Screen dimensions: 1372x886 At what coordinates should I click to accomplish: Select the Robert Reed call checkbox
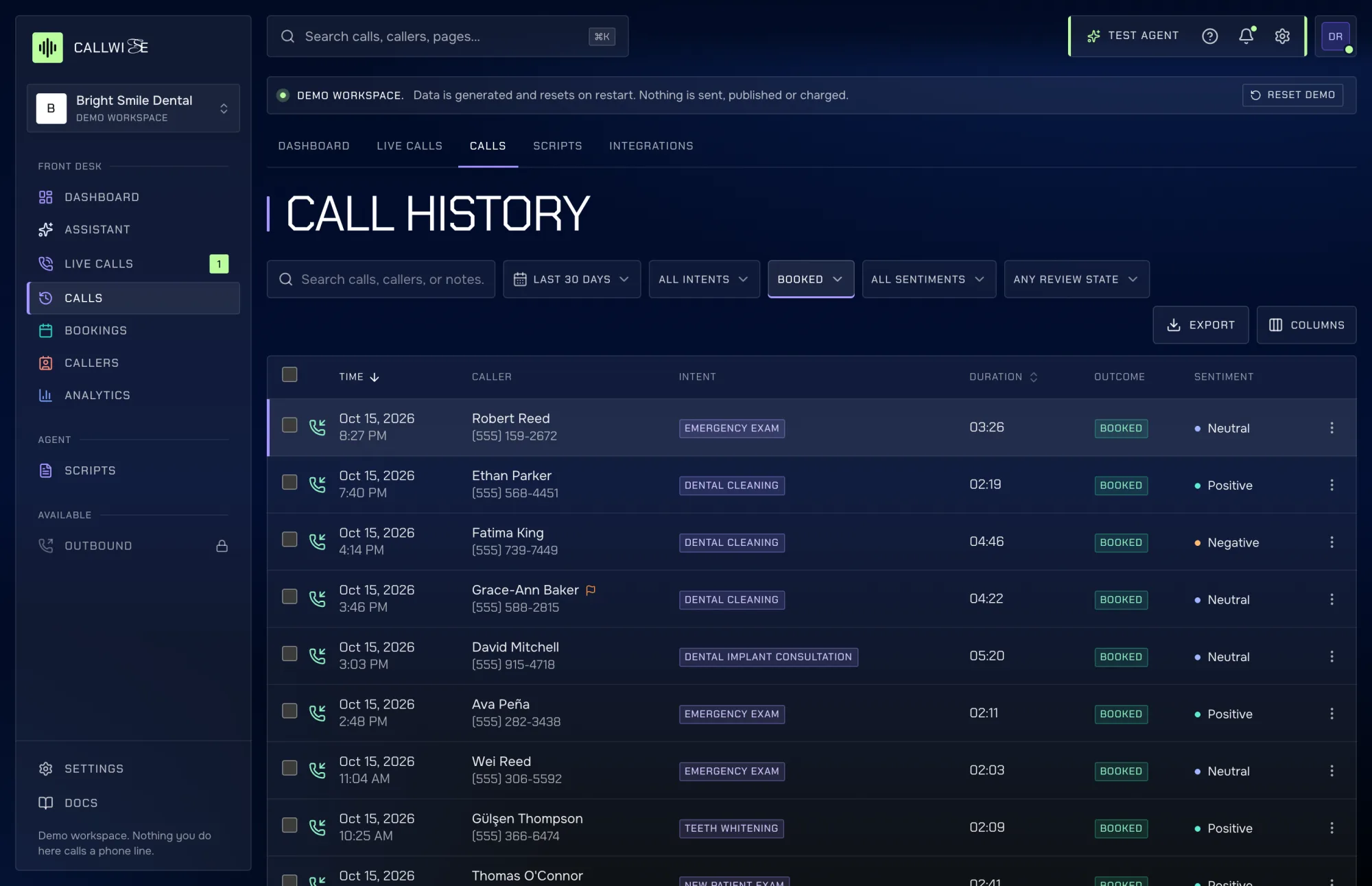click(x=289, y=425)
